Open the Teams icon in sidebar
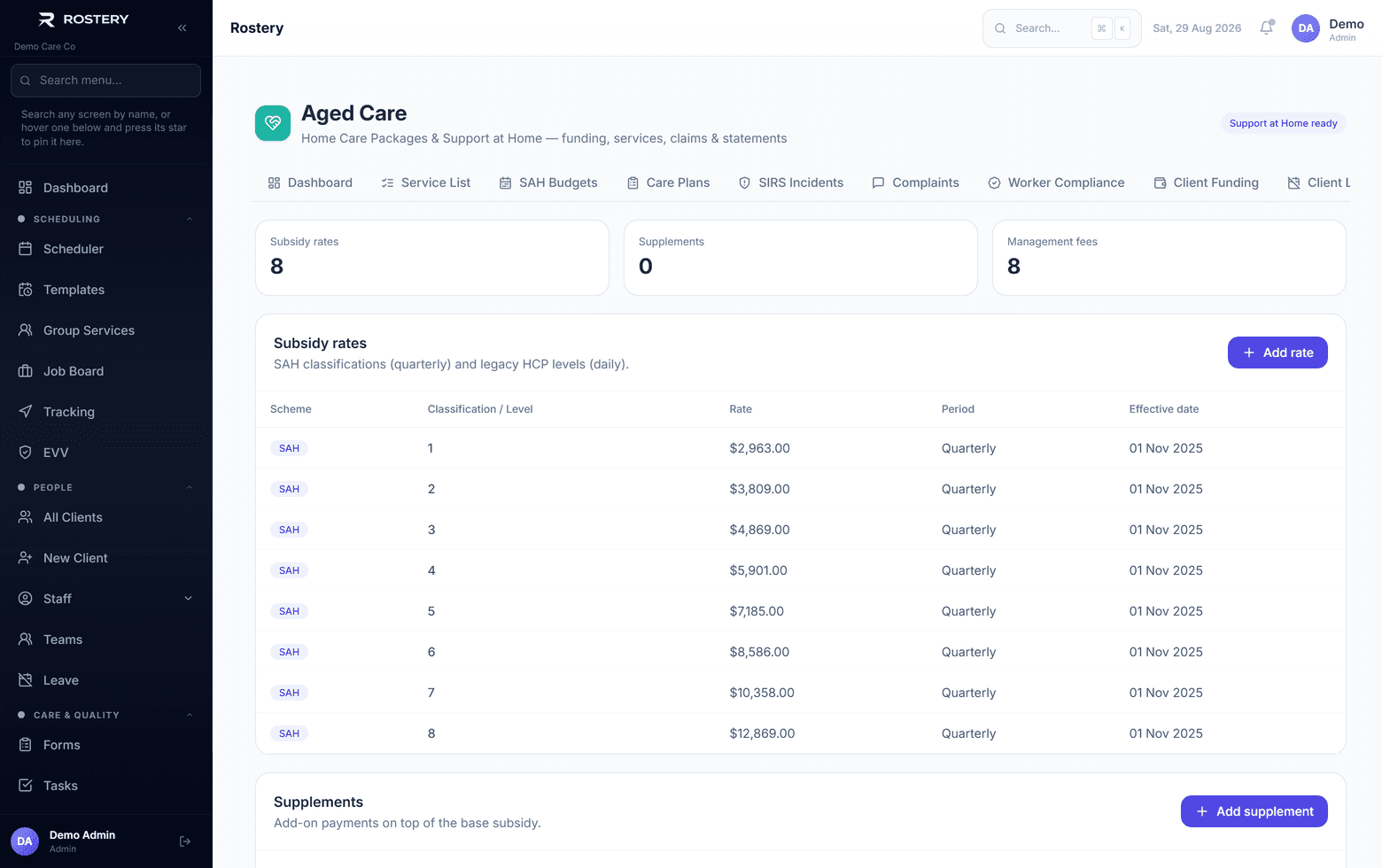Image resolution: width=1382 pixels, height=868 pixels. pyautogui.click(x=26, y=639)
